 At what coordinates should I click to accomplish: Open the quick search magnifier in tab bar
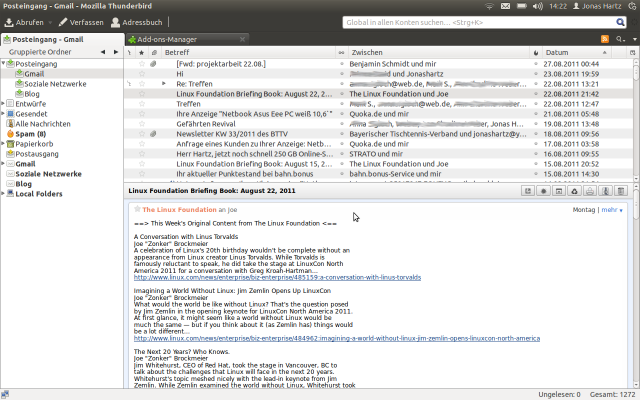[620, 39]
